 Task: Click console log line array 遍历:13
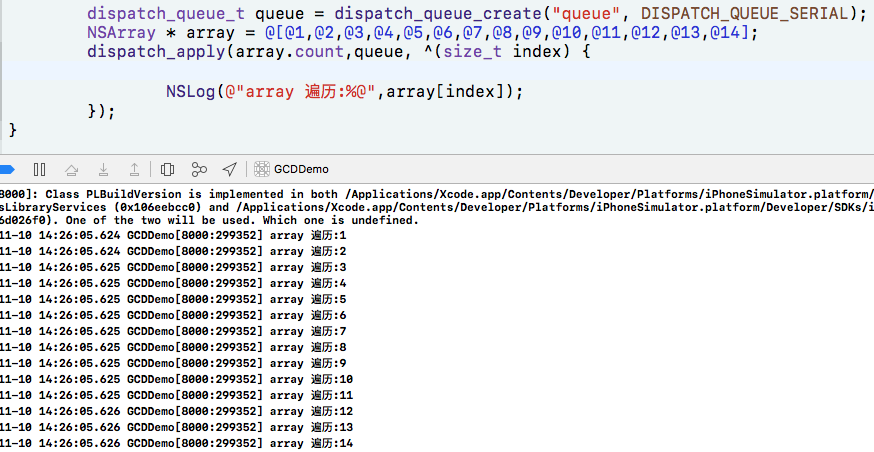(177, 428)
